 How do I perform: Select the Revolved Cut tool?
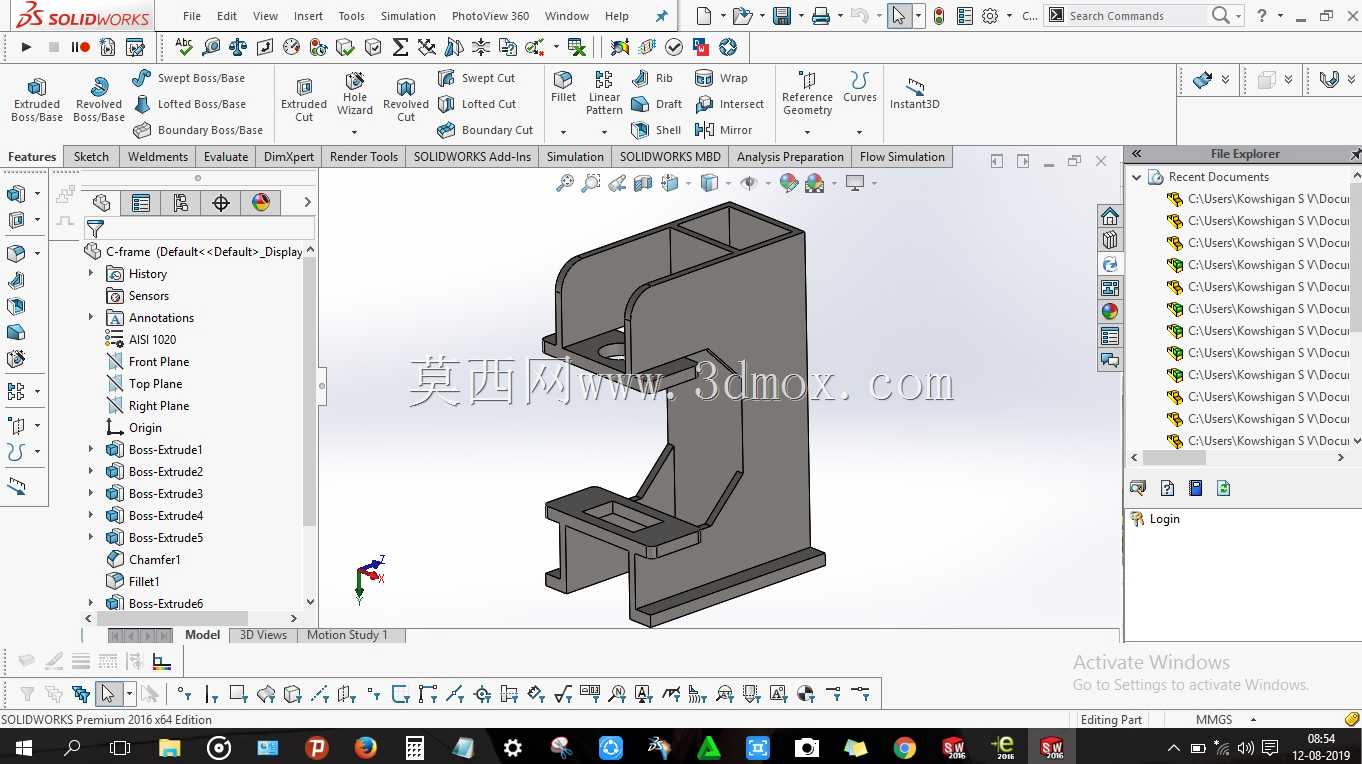pyautogui.click(x=406, y=101)
